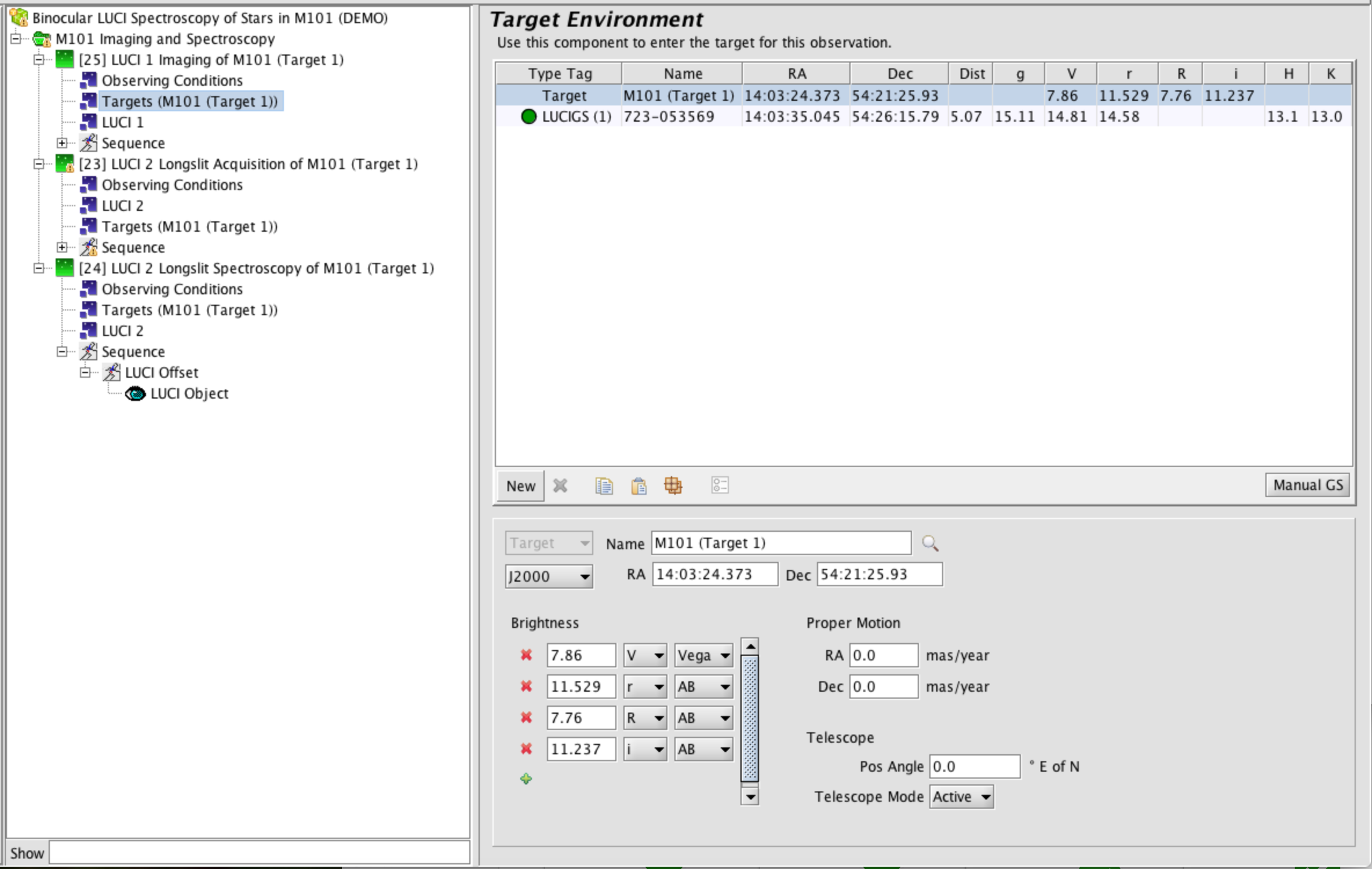Click the green LUCIGS guide star indicator
The image size is (1372, 869).
528,116
